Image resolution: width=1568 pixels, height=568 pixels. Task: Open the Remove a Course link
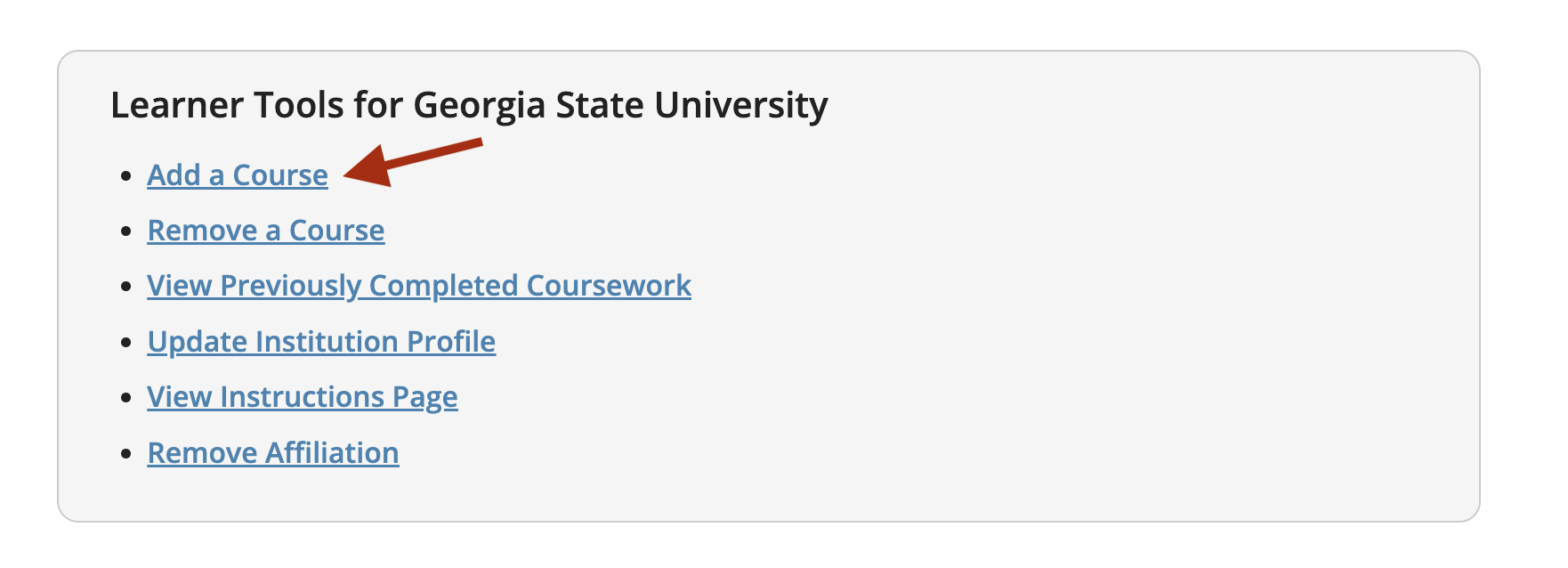click(x=266, y=231)
